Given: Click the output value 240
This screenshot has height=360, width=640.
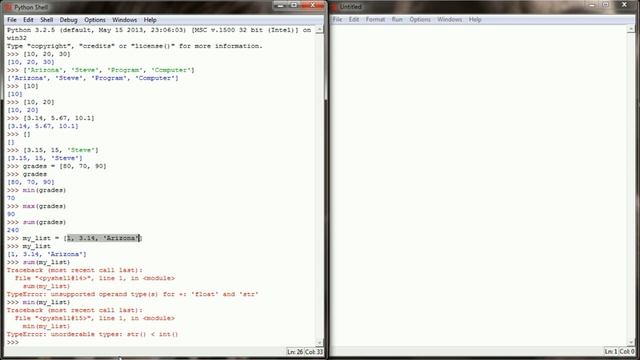Looking at the screenshot, I should pos(13,230).
